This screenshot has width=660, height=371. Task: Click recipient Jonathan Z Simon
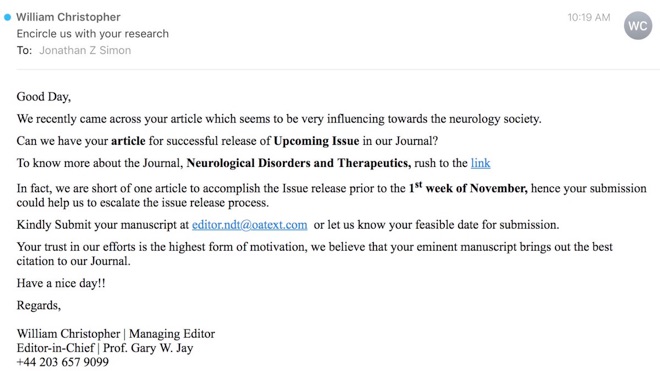(x=85, y=51)
